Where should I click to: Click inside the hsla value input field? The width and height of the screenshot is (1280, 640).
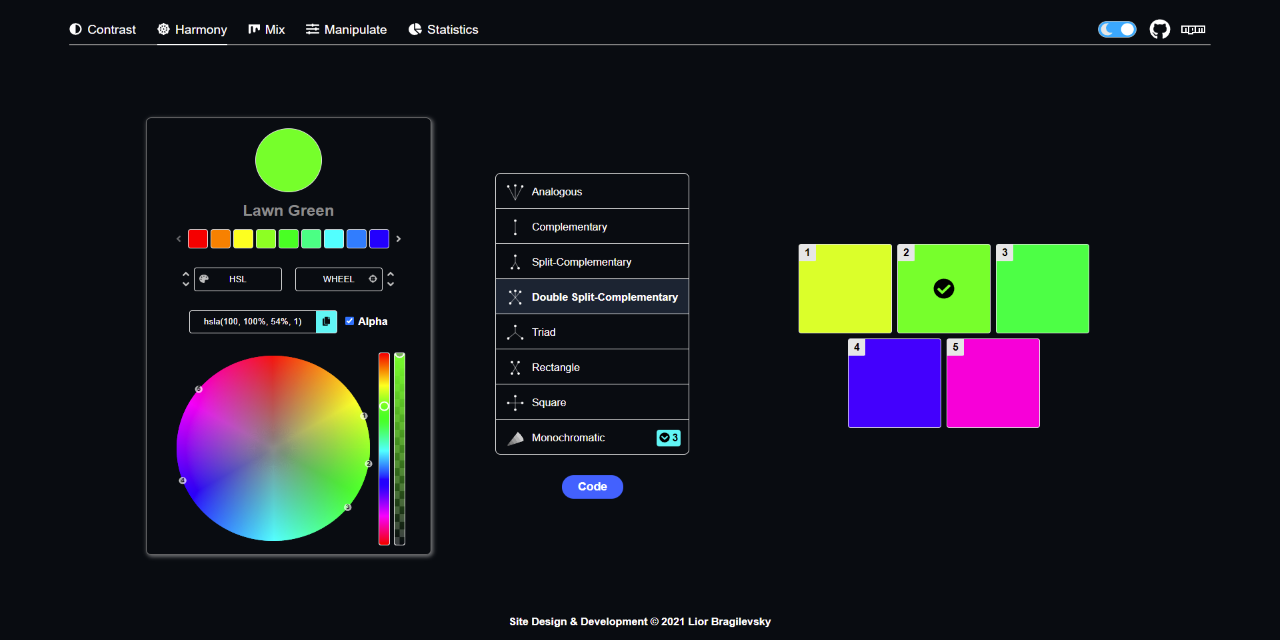click(253, 321)
